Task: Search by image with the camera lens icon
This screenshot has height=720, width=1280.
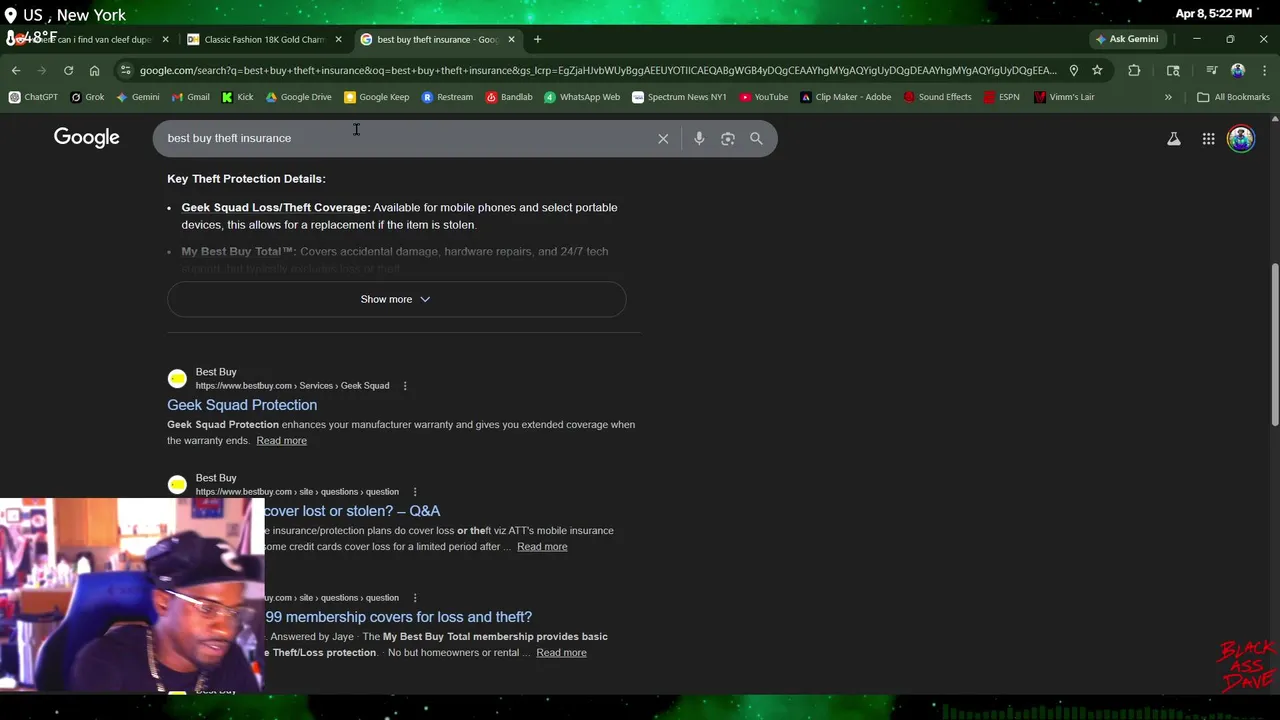Action: 728,139
